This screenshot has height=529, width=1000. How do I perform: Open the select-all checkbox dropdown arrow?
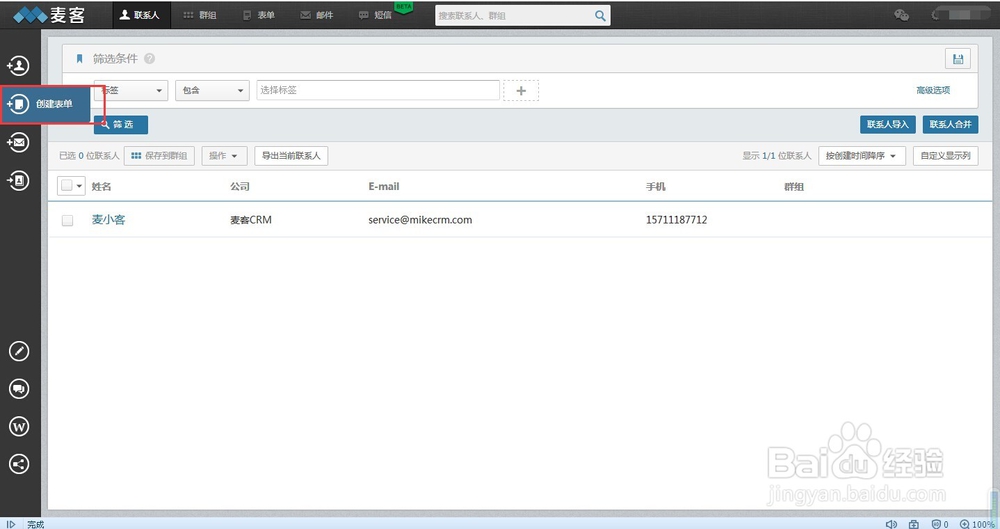[80, 186]
